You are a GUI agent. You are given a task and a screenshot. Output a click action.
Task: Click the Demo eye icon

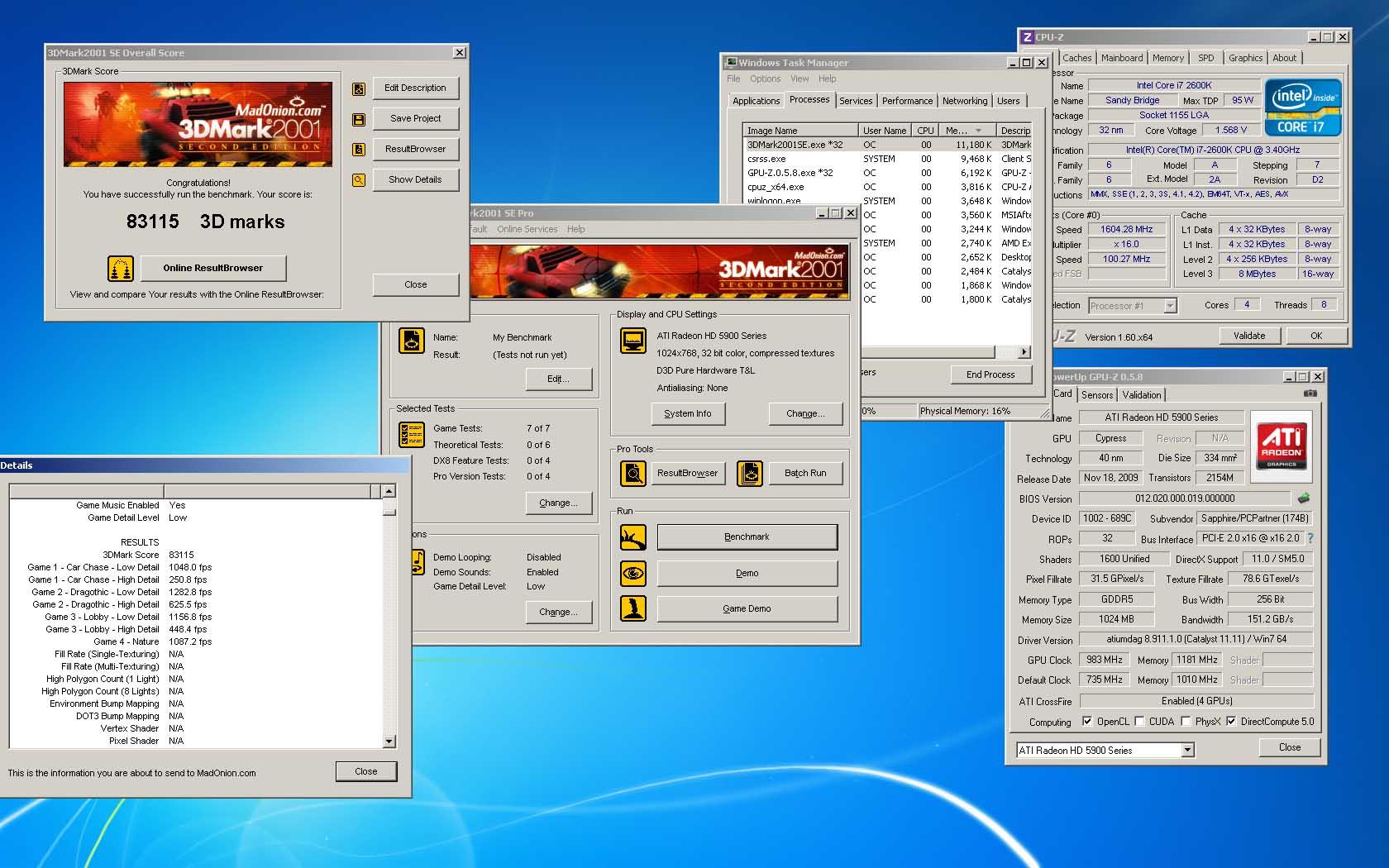[x=633, y=573]
